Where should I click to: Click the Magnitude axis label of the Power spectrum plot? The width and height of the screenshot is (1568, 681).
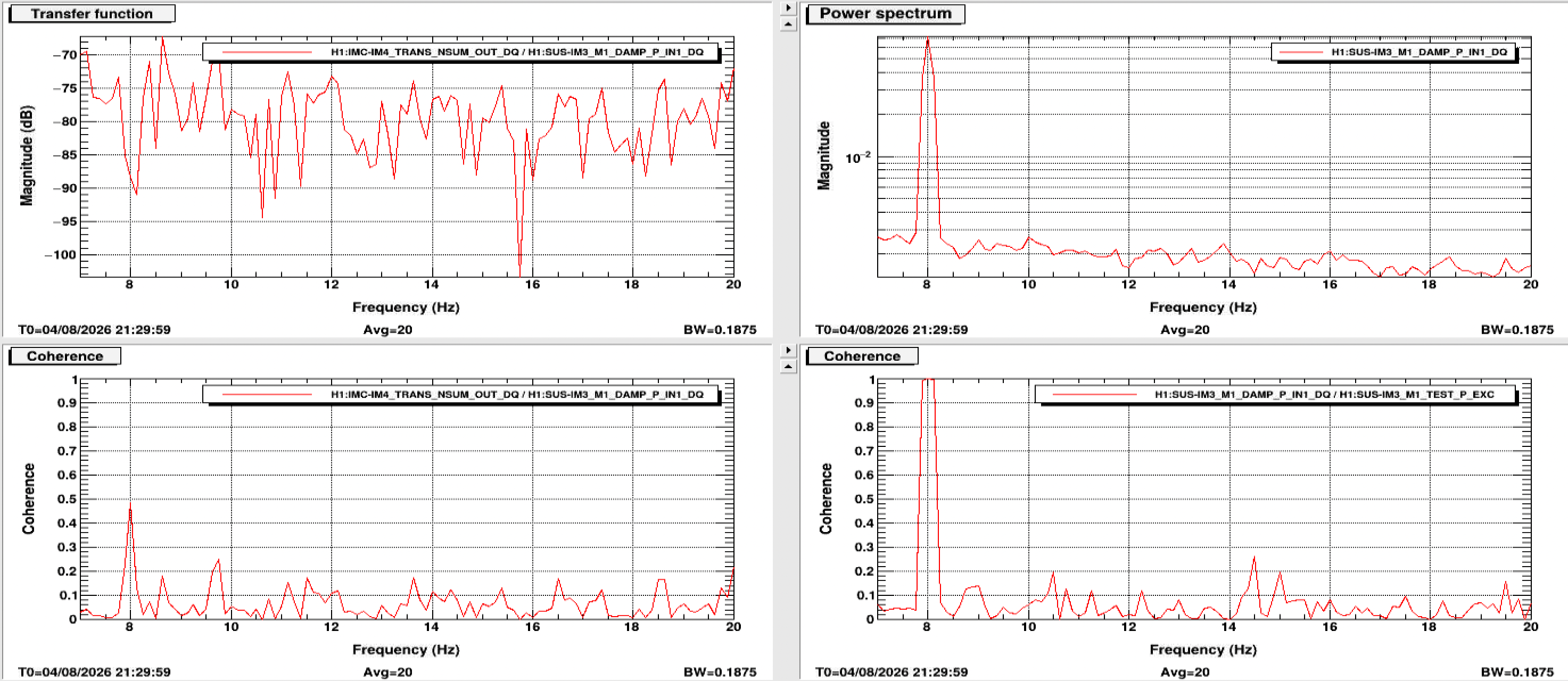823,156
